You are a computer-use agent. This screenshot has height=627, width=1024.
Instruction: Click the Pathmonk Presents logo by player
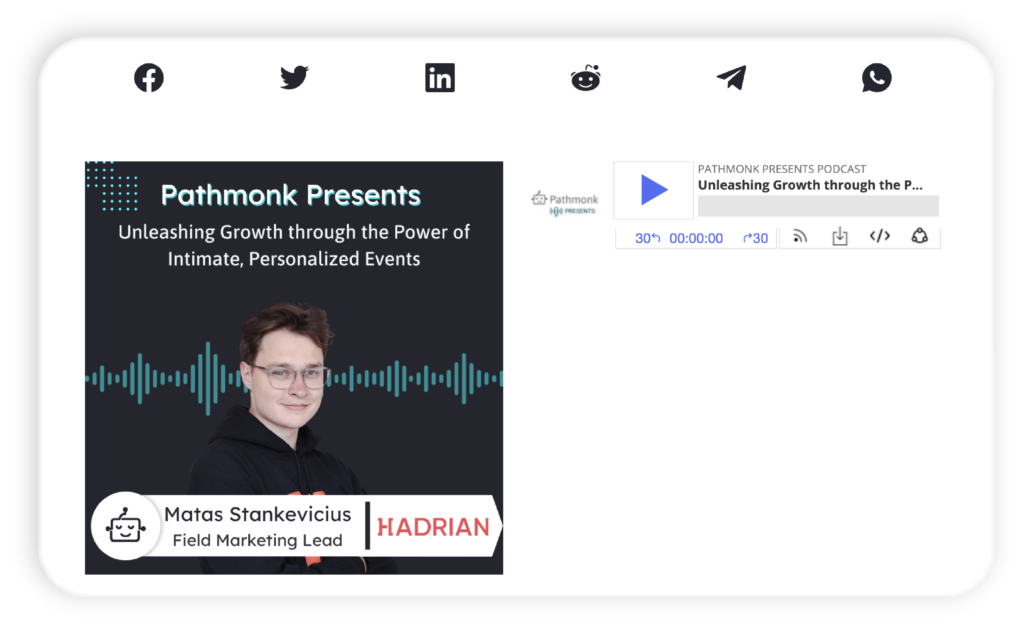[x=565, y=203]
